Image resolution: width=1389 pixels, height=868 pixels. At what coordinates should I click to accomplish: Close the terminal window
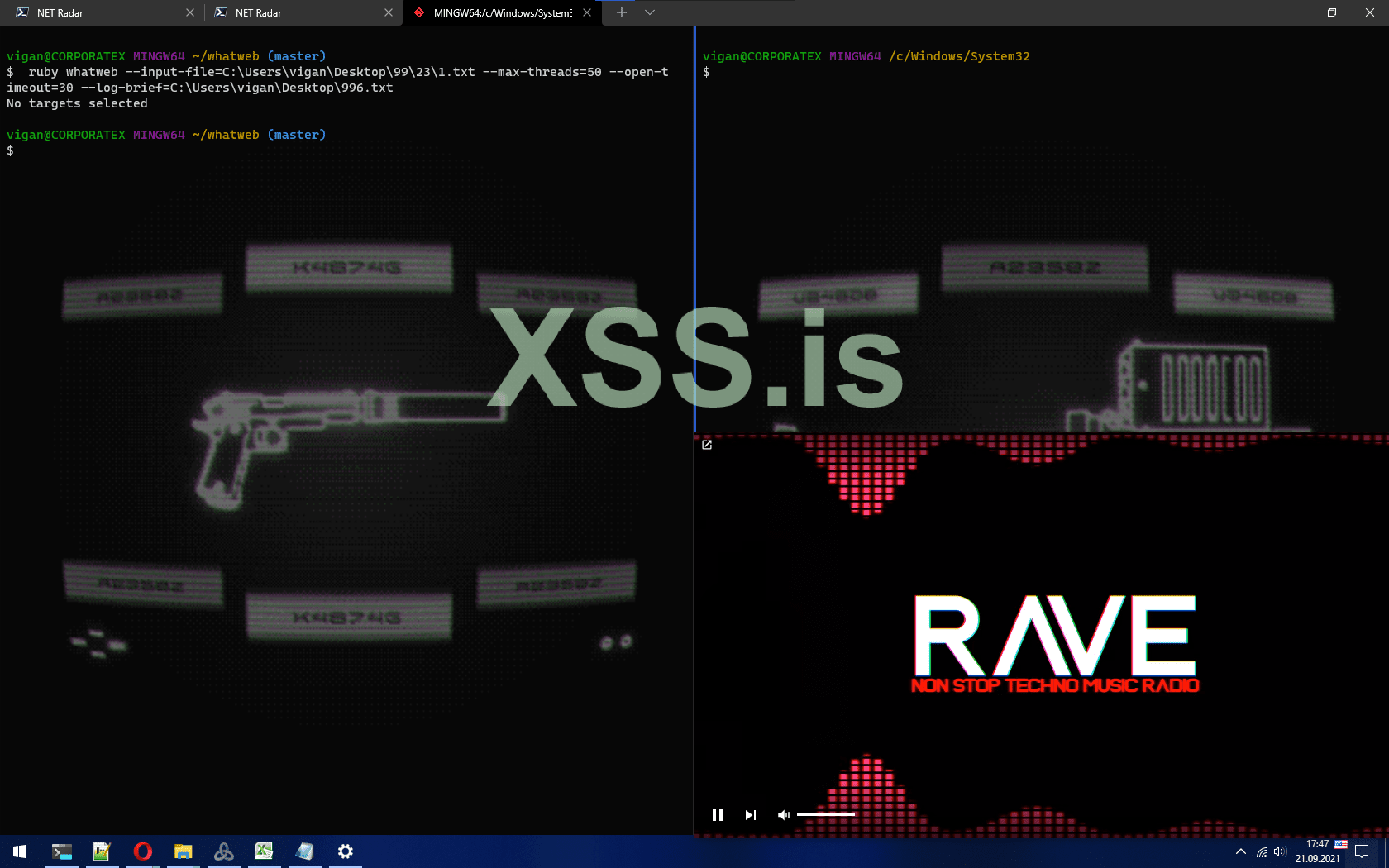coord(1370,12)
